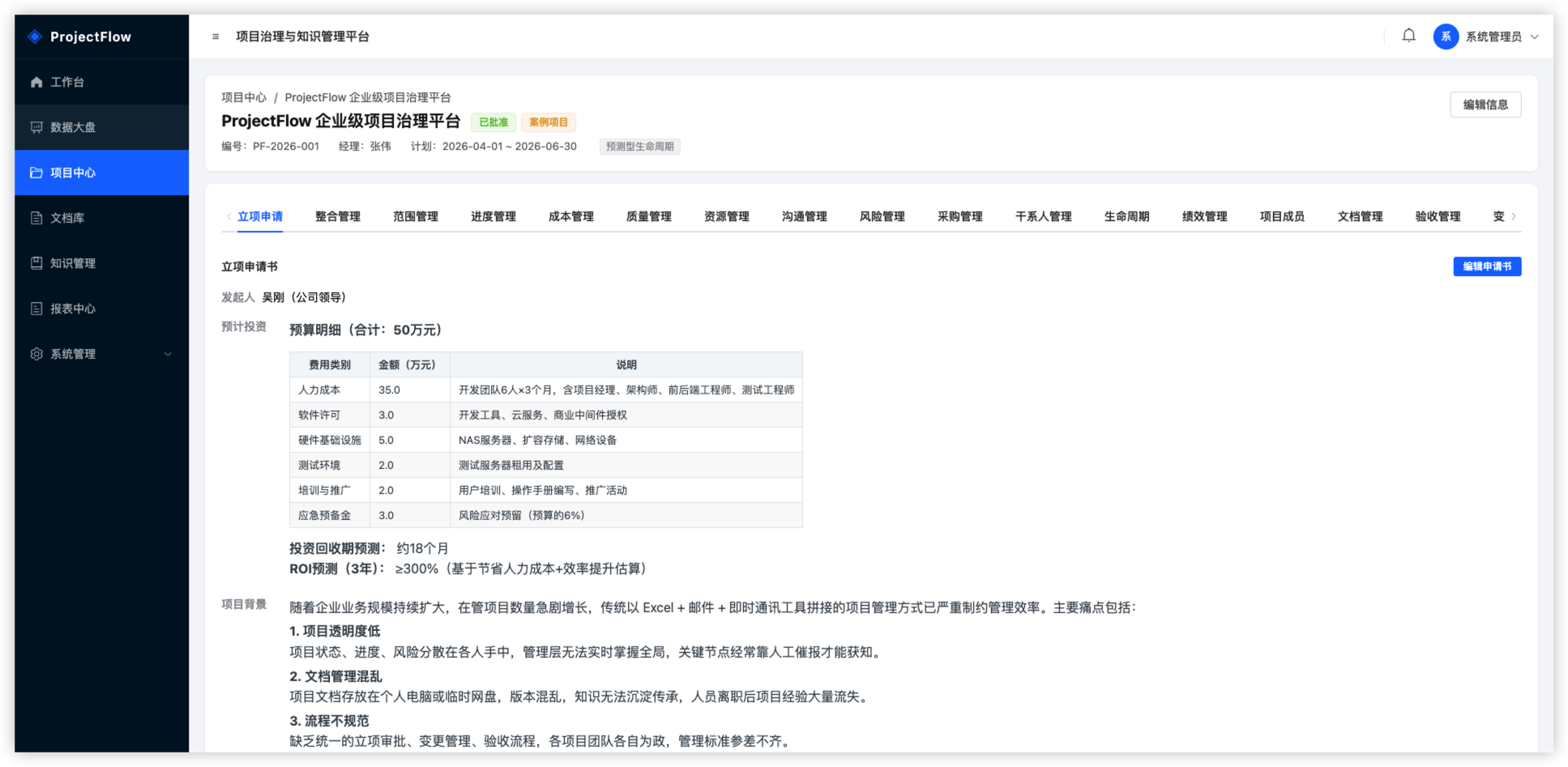1568x767 pixels.
Task: Switch to the 进度管理 tab
Action: (493, 216)
